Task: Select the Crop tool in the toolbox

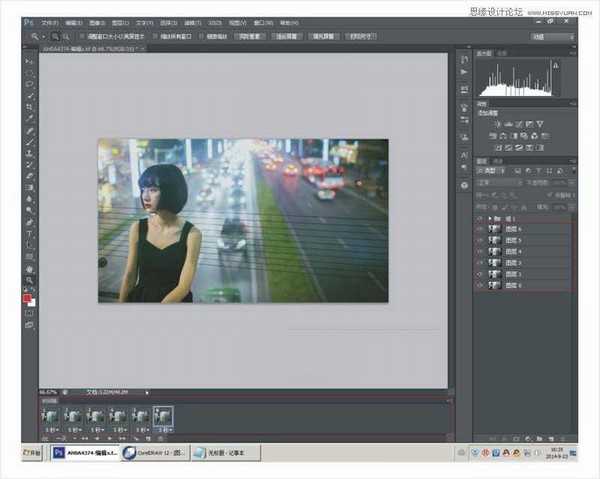Action: tap(28, 106)
